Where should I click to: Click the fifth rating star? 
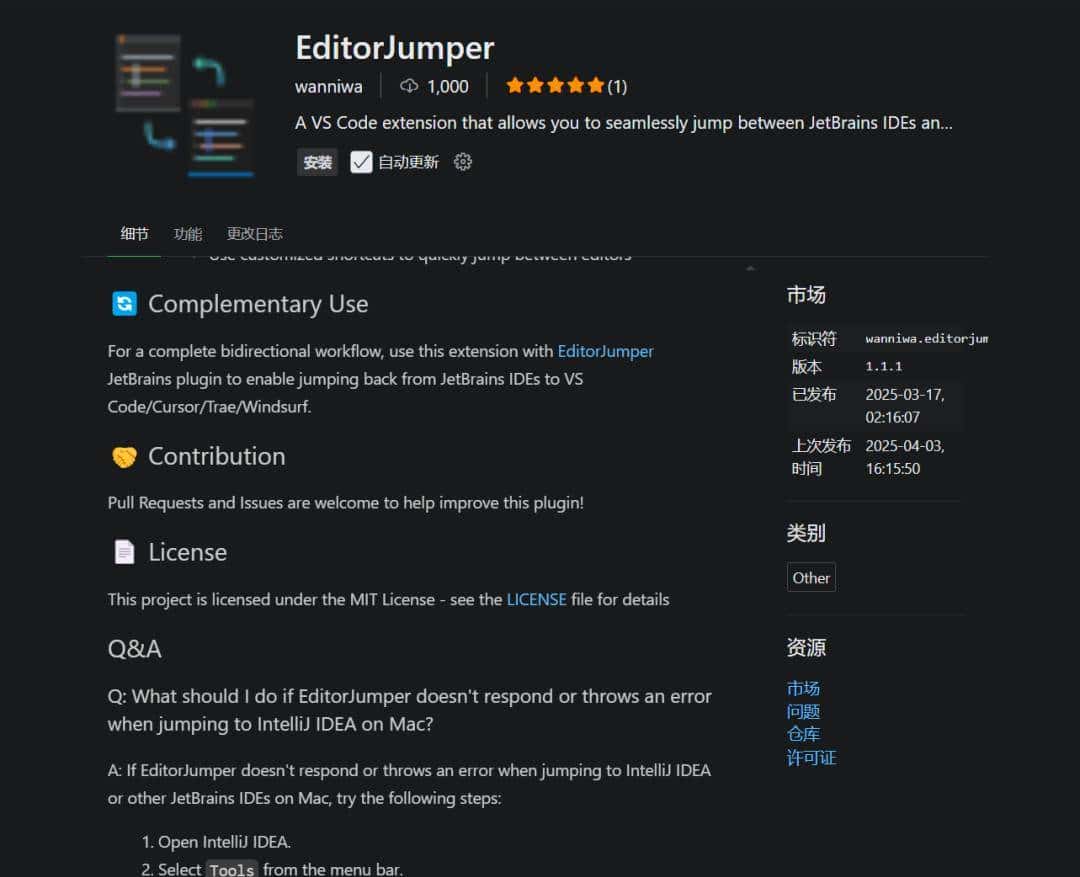point(596,86)
